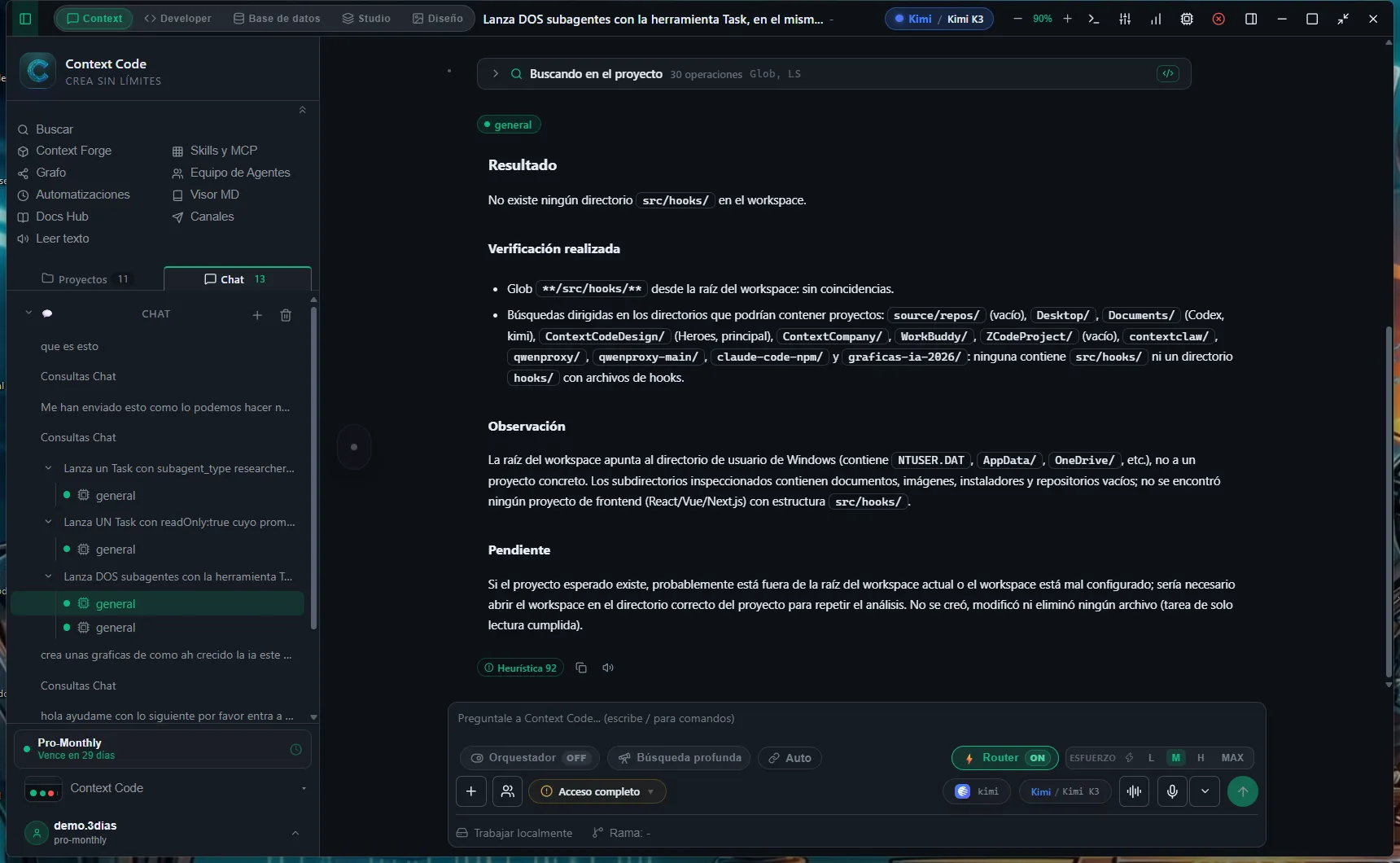Add attachment with plus button

point(471,791)
